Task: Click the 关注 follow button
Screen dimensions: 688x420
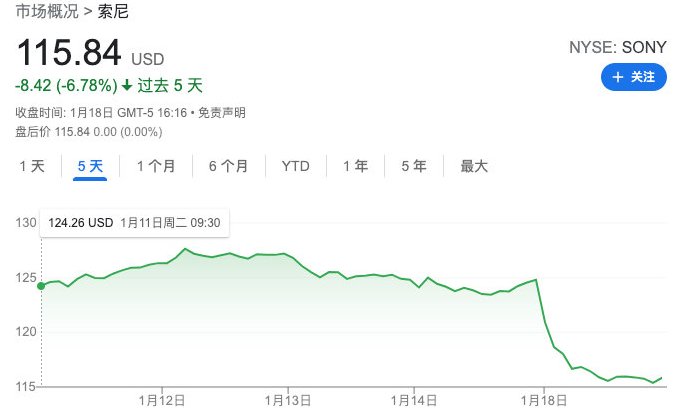Action: click(x=633, y=76)
